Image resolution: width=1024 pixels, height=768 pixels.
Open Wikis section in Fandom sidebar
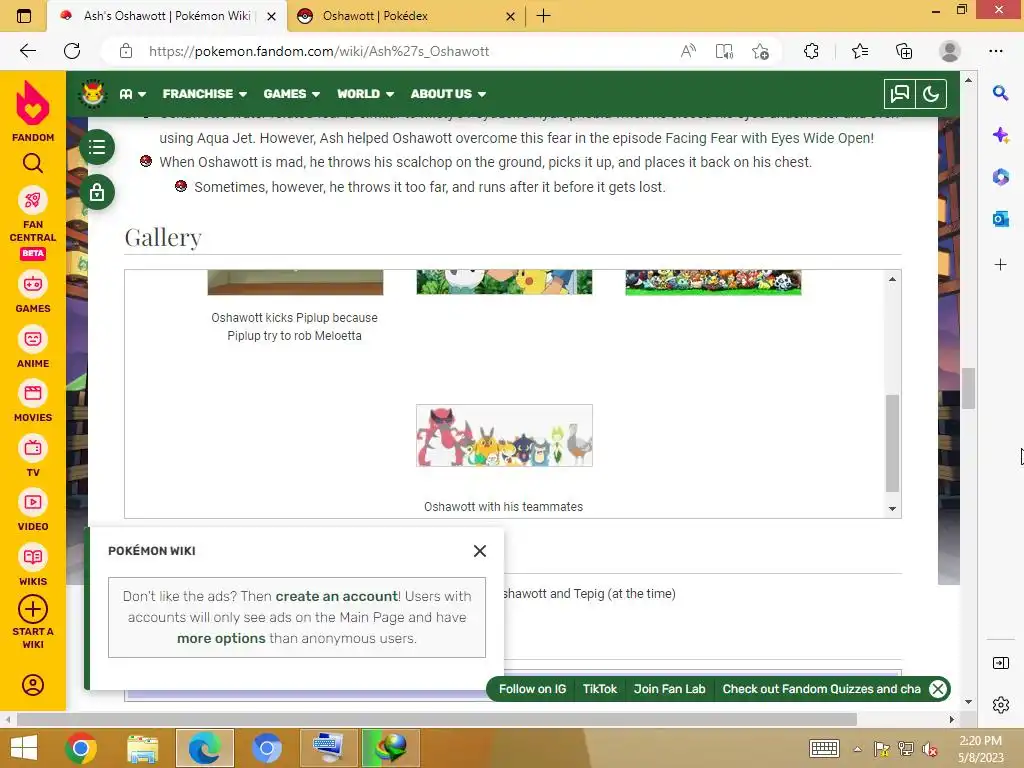click(33, 565)
